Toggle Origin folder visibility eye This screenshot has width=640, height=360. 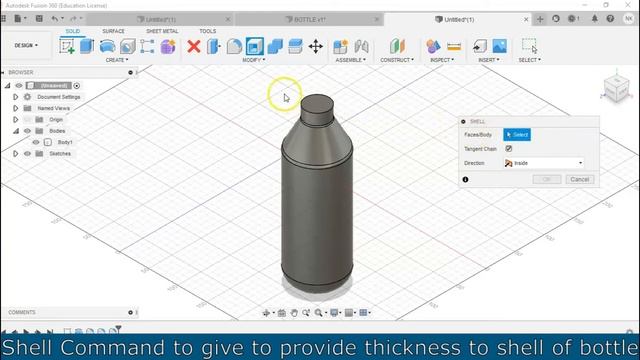[x=27, y=120]
